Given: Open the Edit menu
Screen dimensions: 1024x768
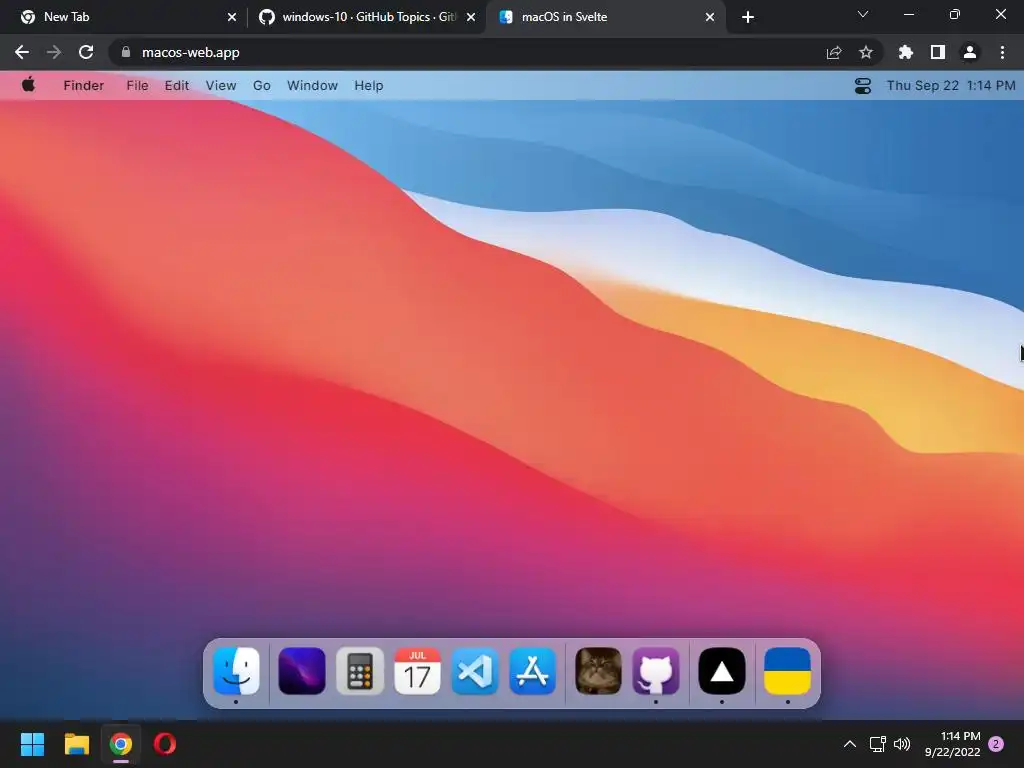Looking at the screenshot, I should (x=176, y=86).
